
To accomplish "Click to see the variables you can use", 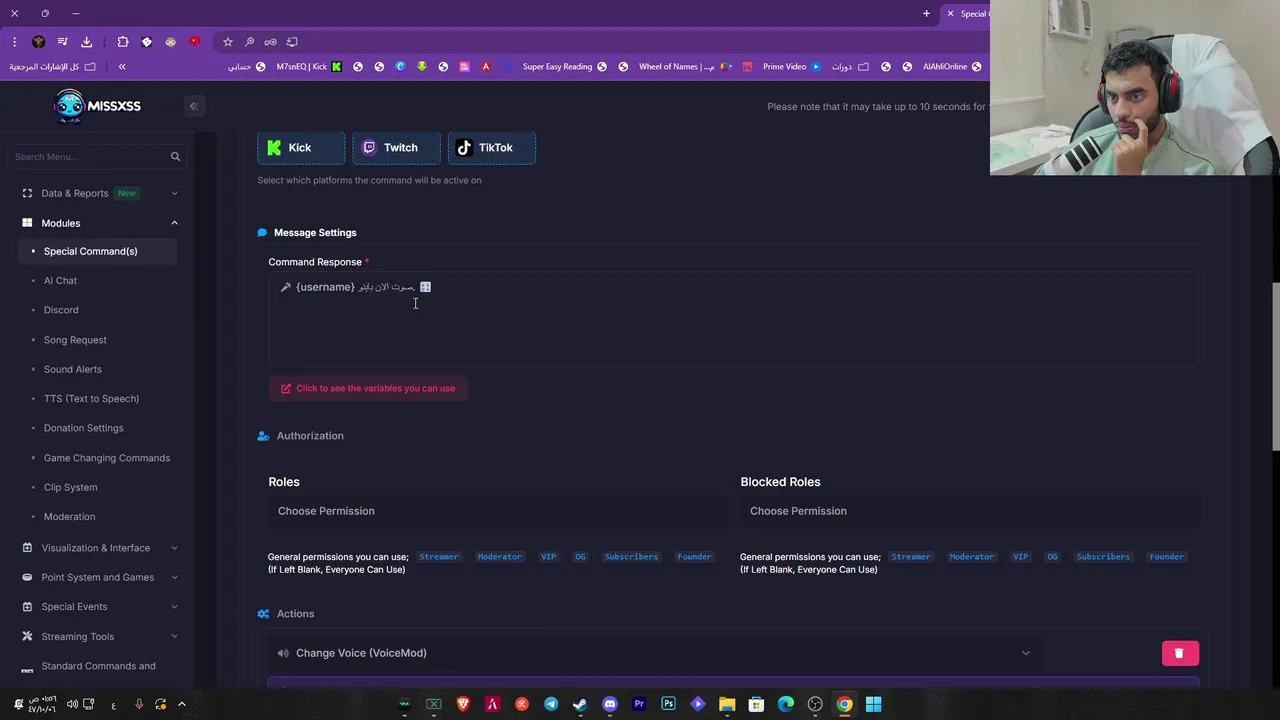I will (x=368, y=388).
